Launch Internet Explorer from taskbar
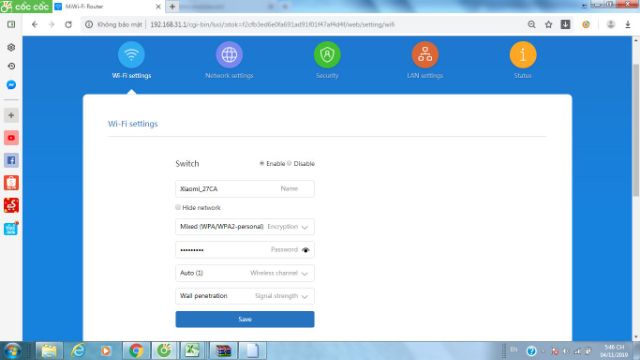Screen dimensions: 640x360 78,351
